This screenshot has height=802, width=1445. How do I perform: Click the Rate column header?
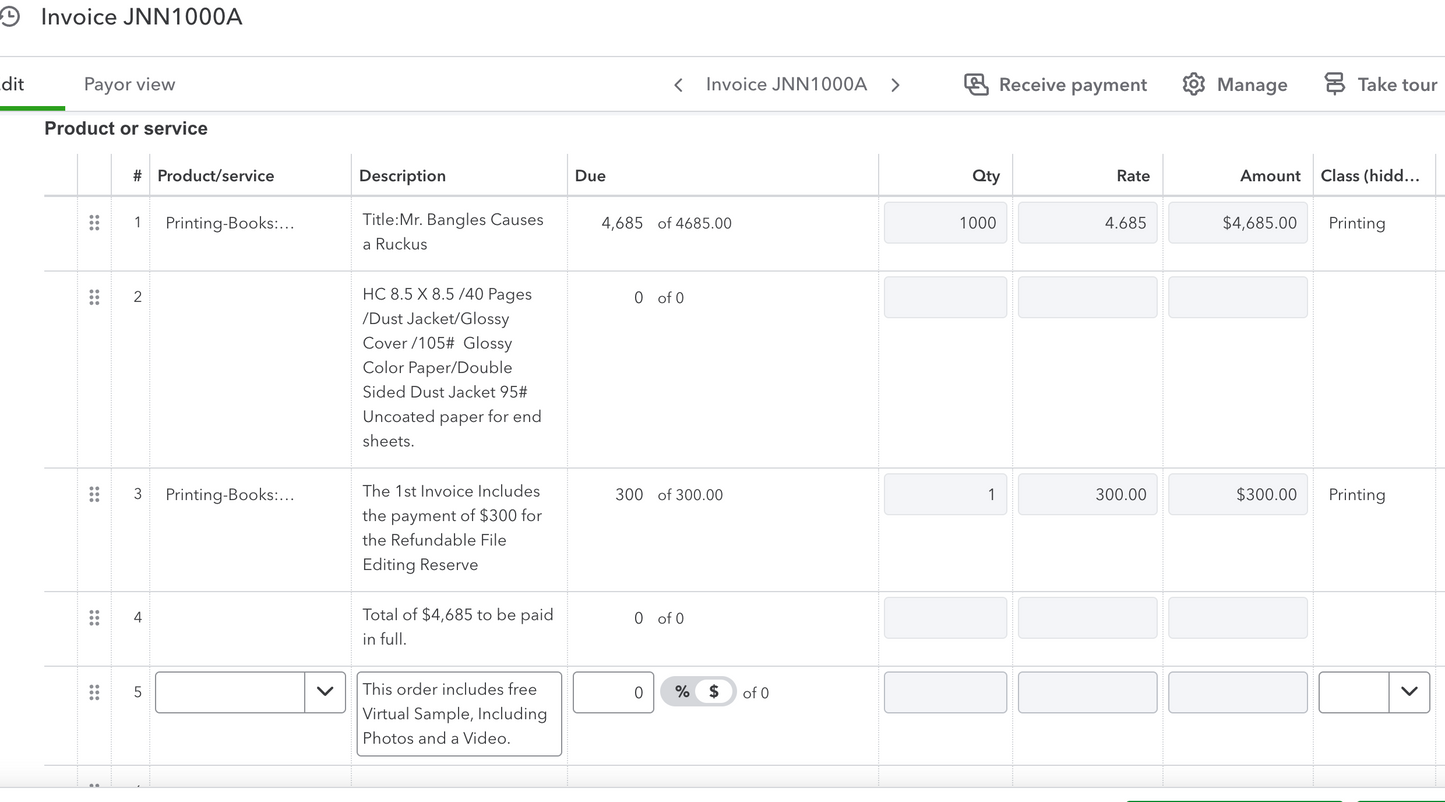tap(1133, 176)
